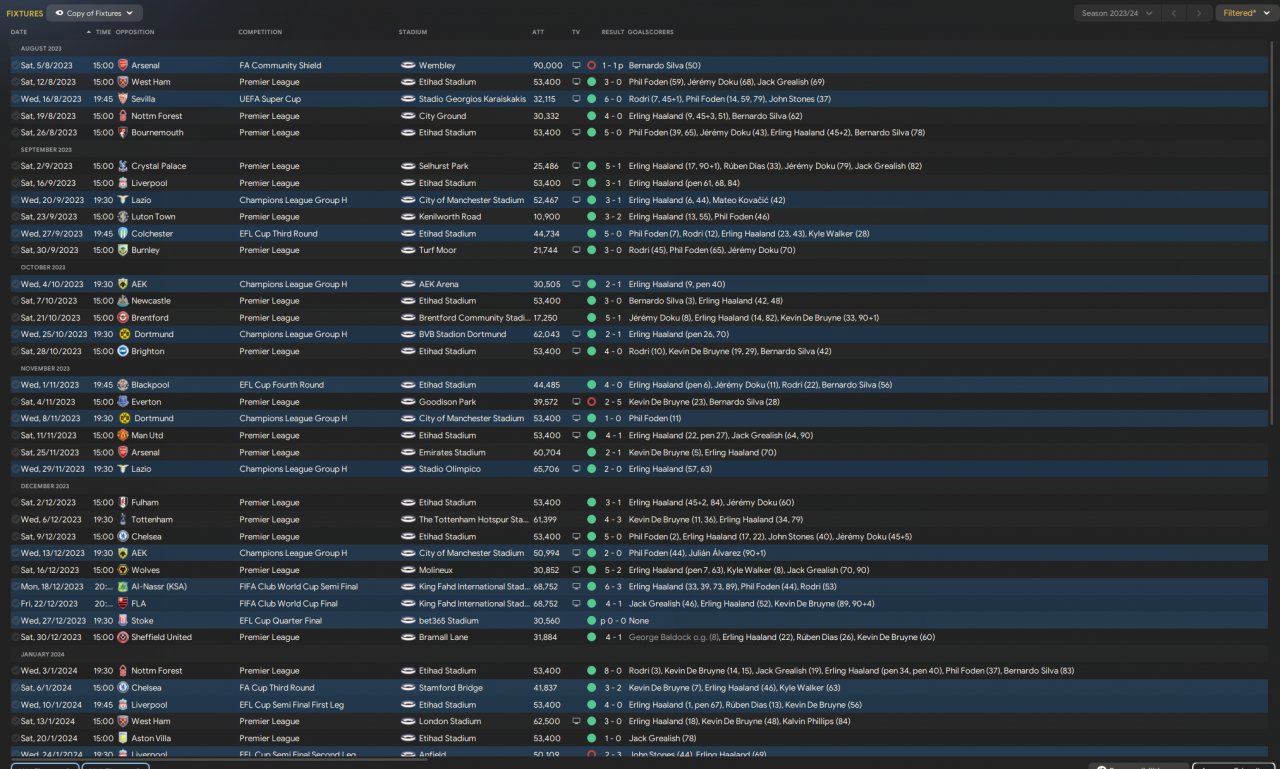Click the Colchester club badge

122,234
